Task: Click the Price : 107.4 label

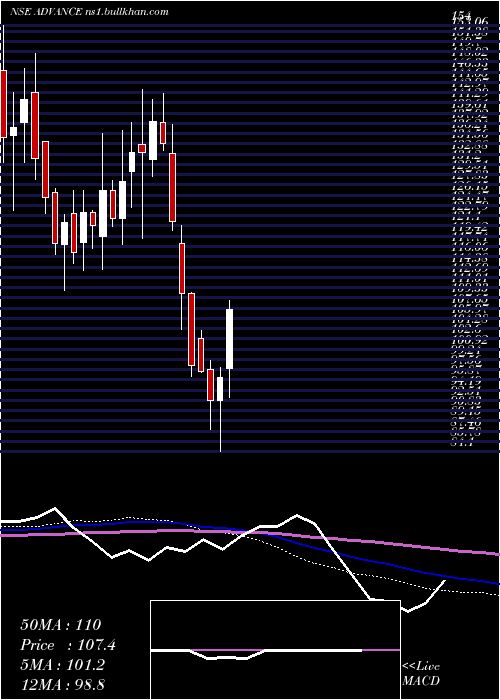Action: coord(68,645)
